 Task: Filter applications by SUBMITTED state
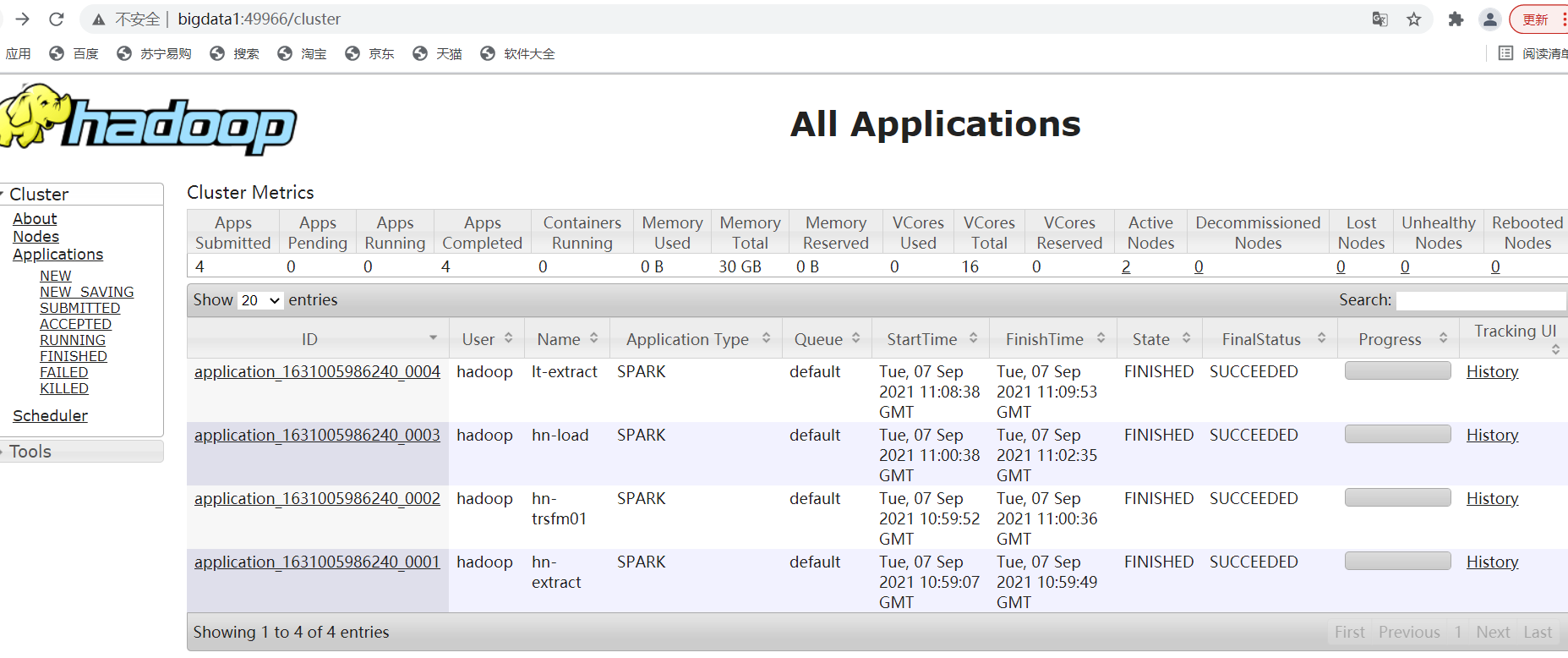[79, 308]
